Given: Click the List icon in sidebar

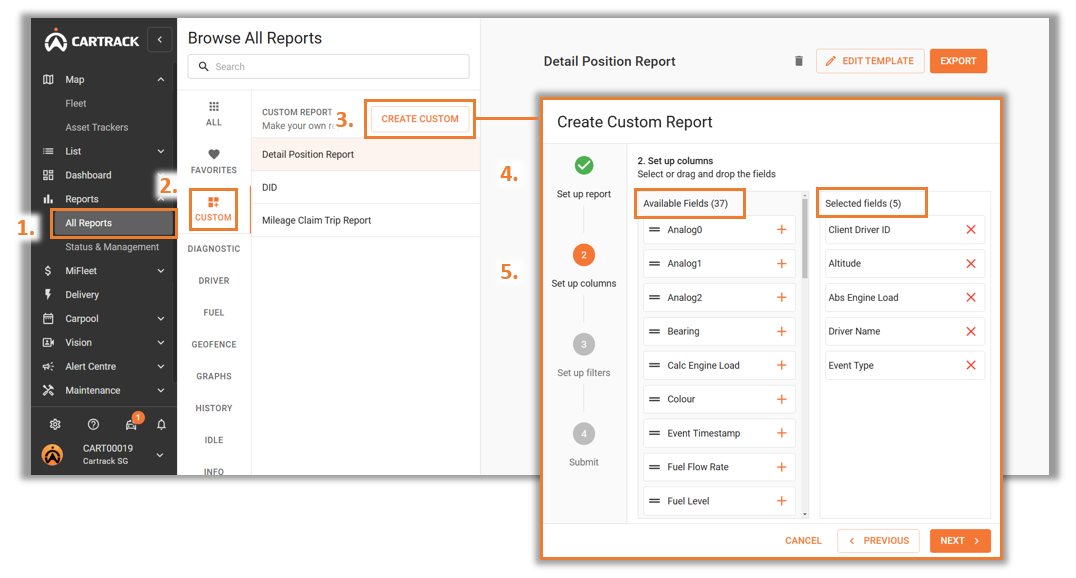Looking at the screenshot, I should [48, 151].
